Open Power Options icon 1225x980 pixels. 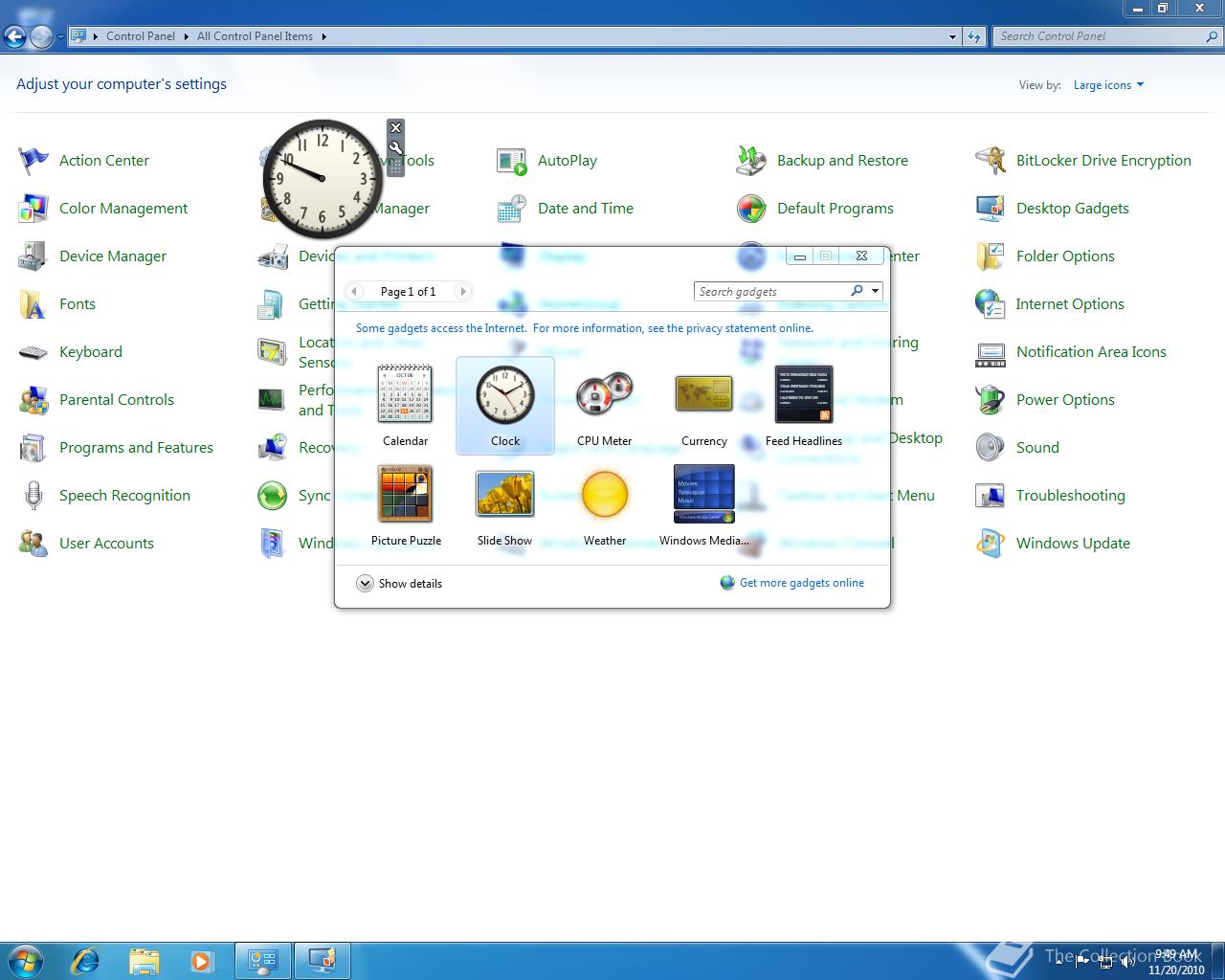pos(991,399)
